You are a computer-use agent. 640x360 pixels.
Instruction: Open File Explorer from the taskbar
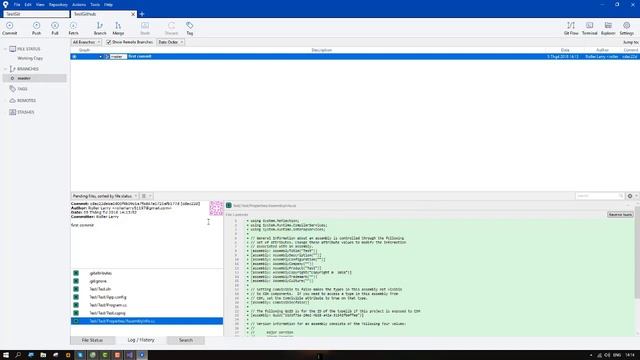43,355
